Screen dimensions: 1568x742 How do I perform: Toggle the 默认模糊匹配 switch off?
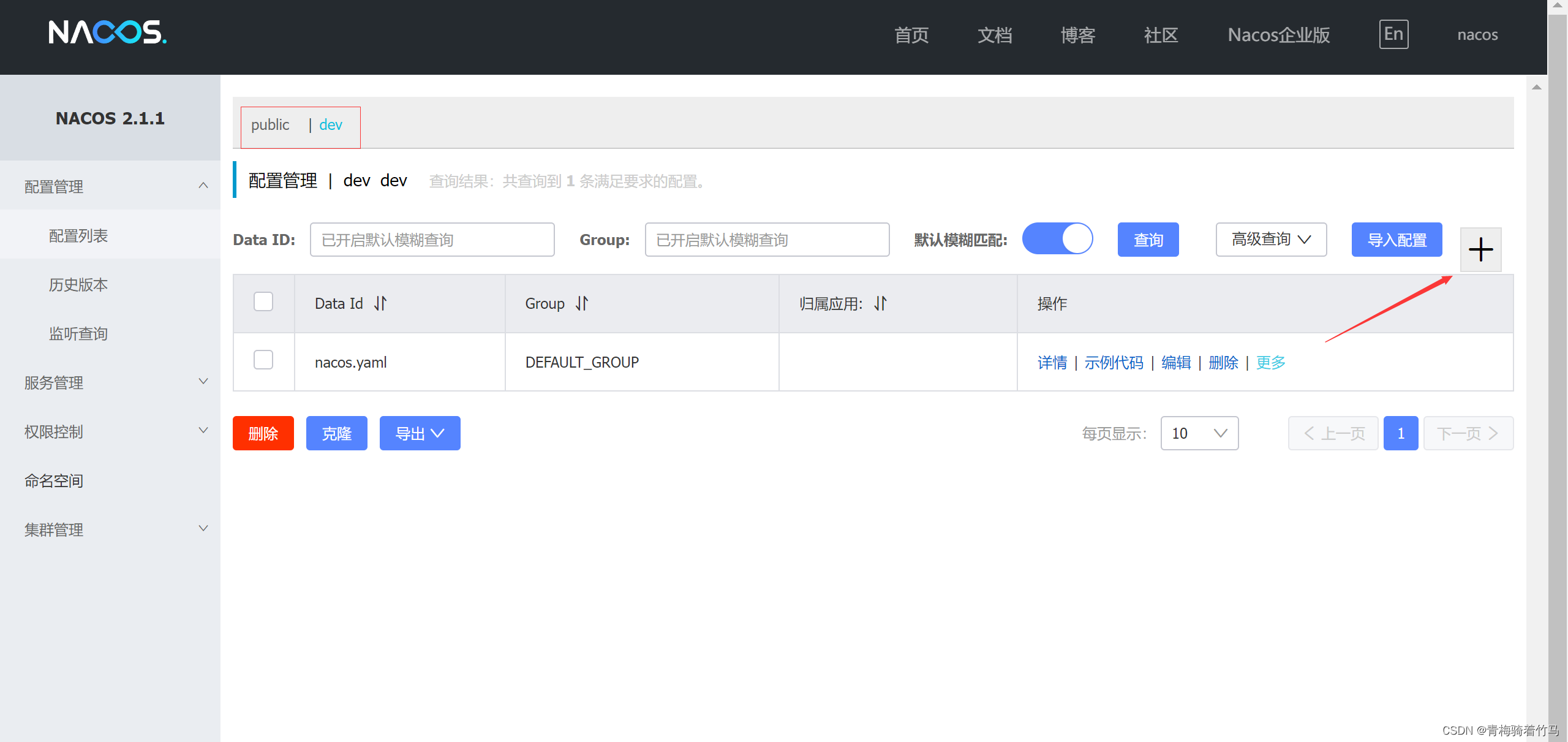[1057, 239]
